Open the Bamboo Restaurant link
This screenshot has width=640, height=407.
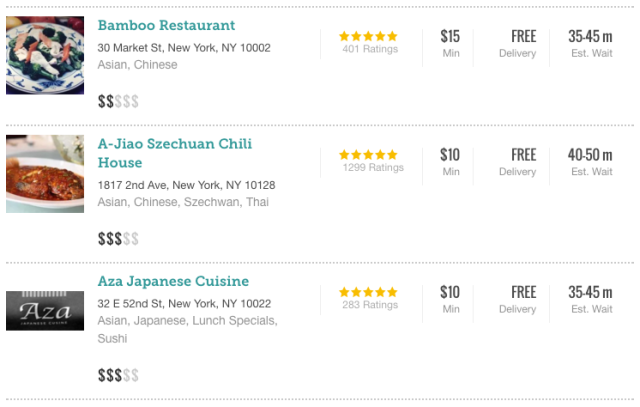click(x=166, y=25)
